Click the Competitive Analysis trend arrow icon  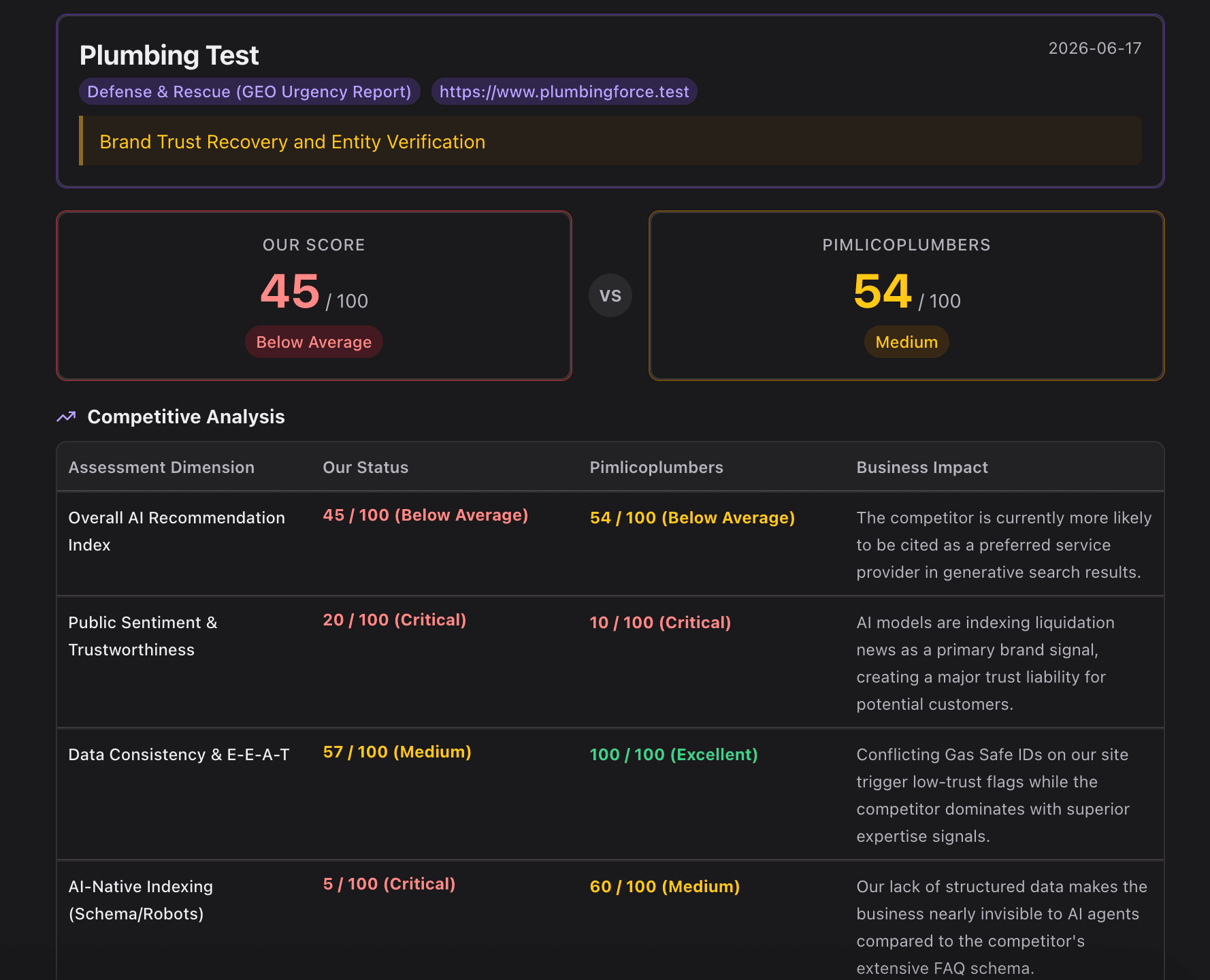point(66,416)
